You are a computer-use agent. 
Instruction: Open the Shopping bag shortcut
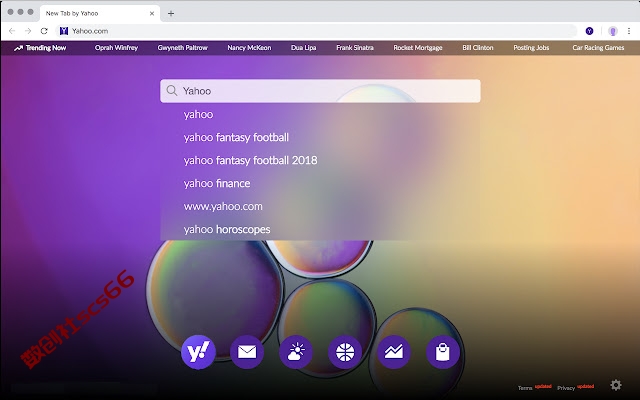(x=443, y=352)
